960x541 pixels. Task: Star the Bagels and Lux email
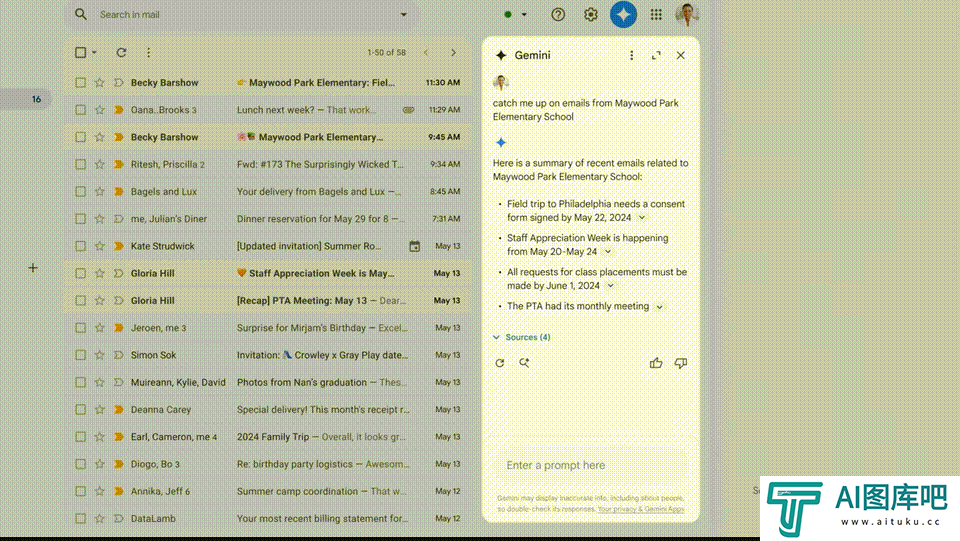[99, 192]
